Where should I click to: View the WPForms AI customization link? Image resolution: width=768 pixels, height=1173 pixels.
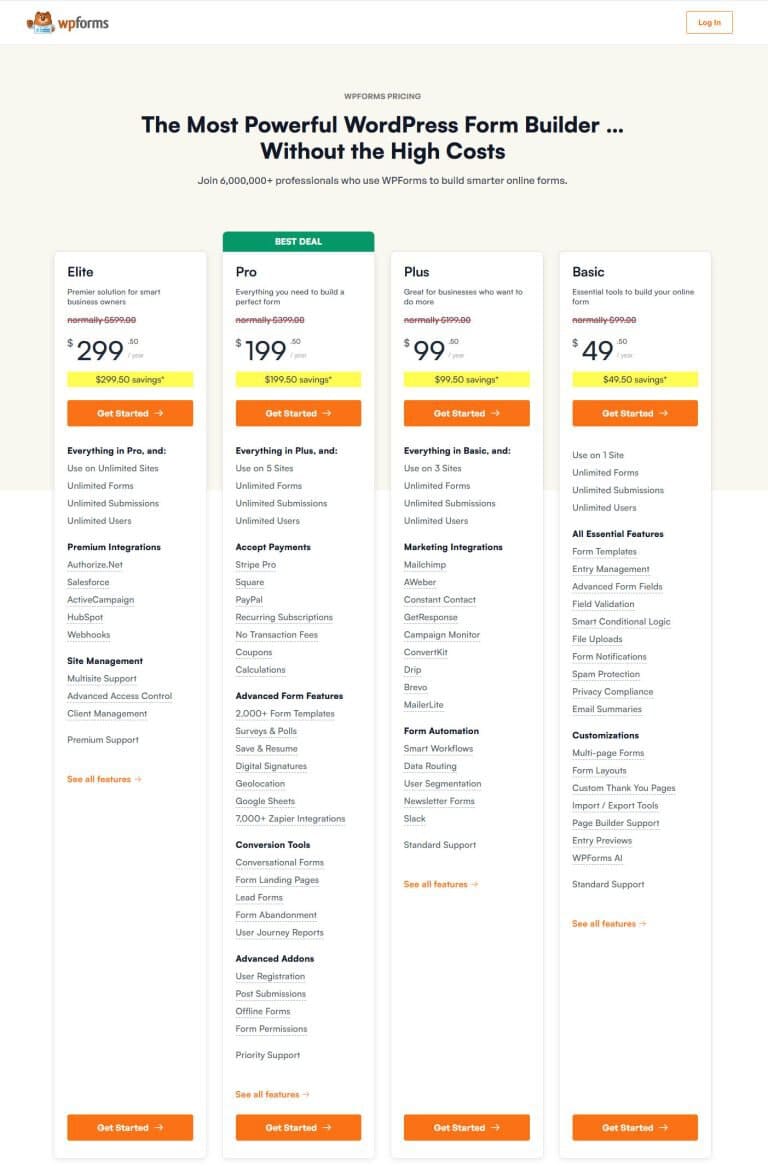pos(598,858)
